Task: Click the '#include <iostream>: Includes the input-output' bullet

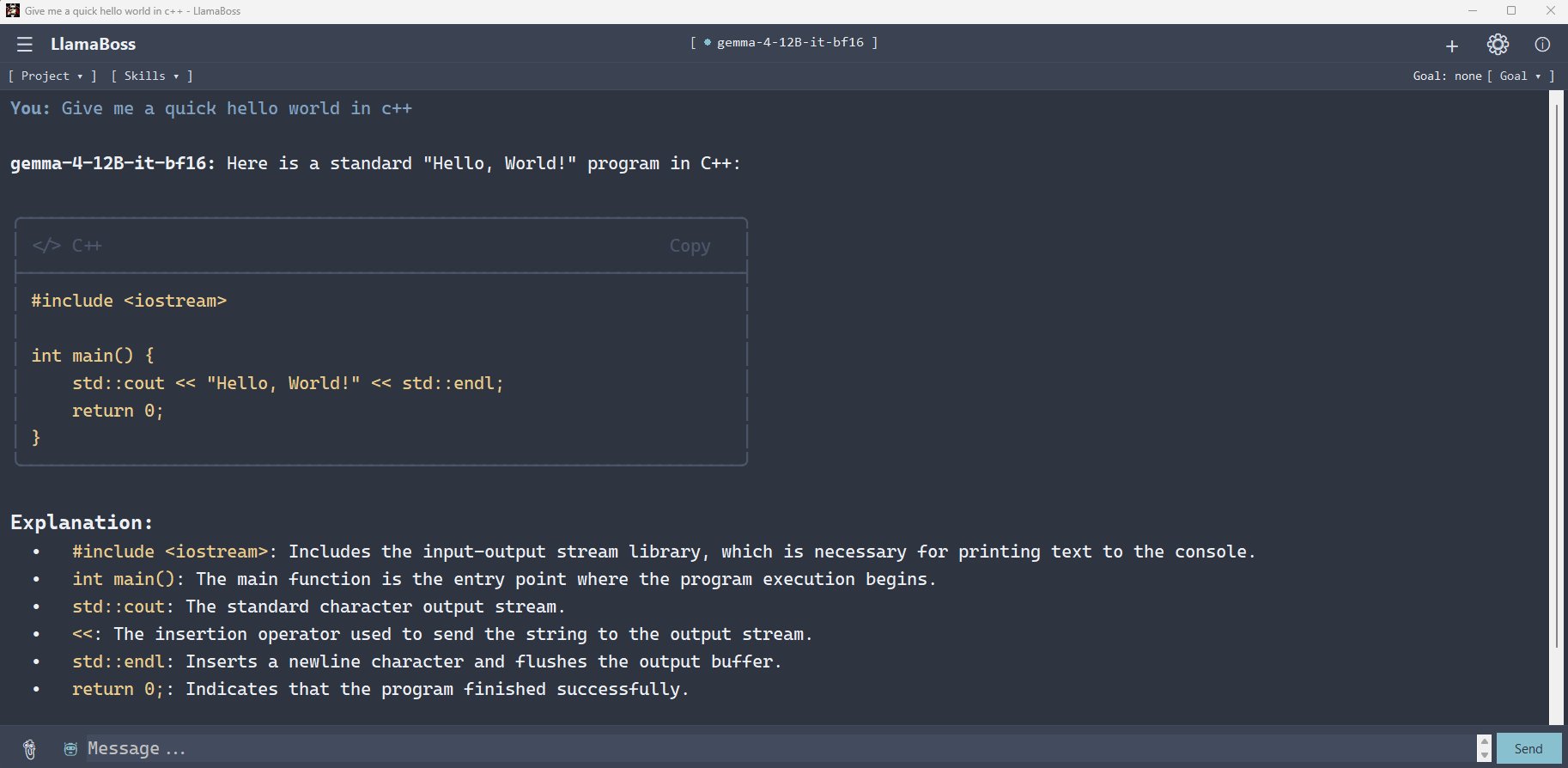Action: tap(664, 552)
